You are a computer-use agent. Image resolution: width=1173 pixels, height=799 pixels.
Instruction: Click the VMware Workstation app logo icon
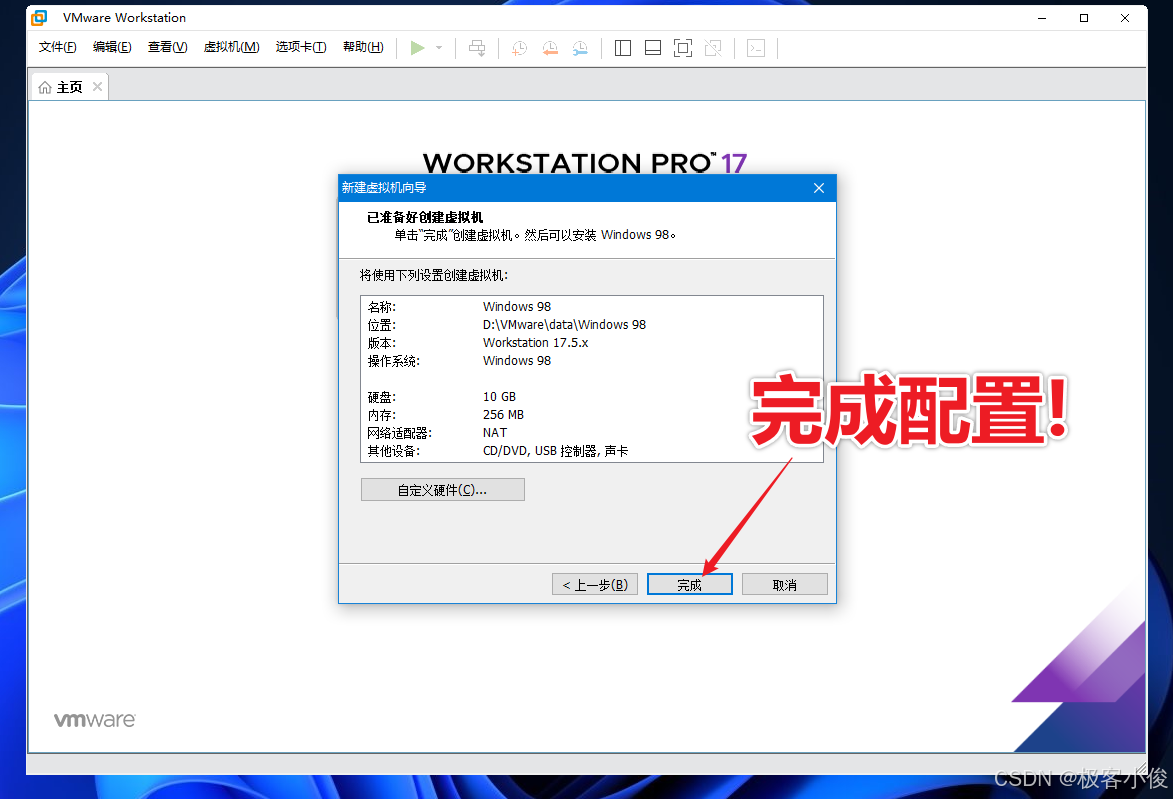click(x=40, y=17)
